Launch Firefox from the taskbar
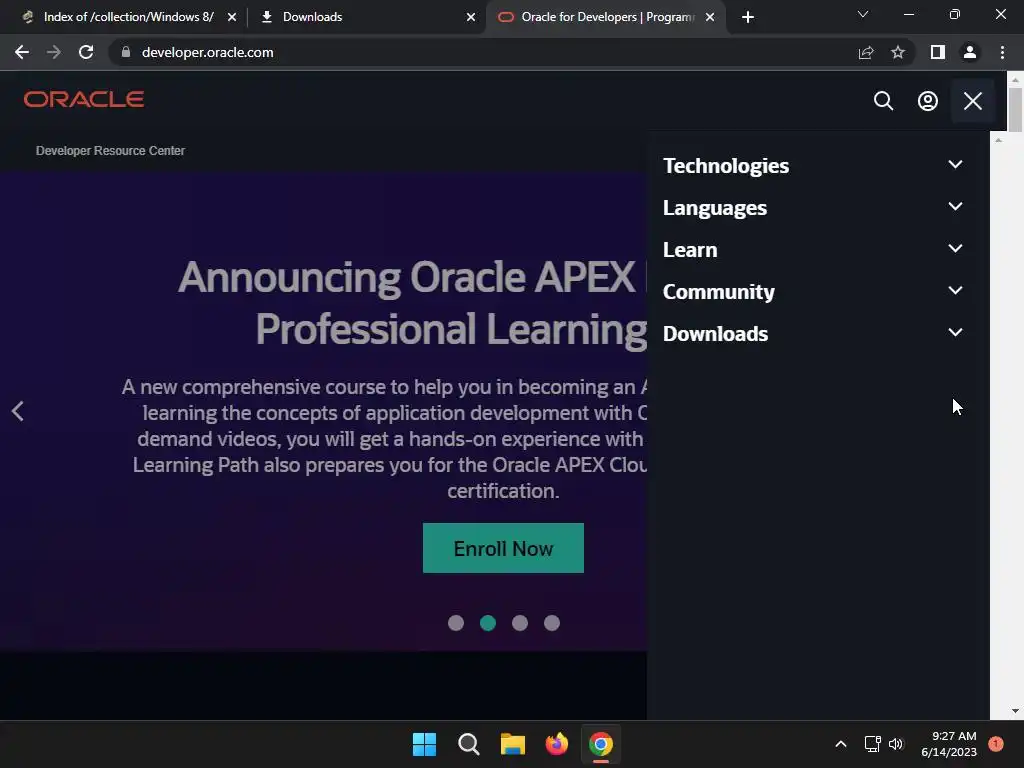1024x768 pixels. pyautogui.click(x=556, y=744)
